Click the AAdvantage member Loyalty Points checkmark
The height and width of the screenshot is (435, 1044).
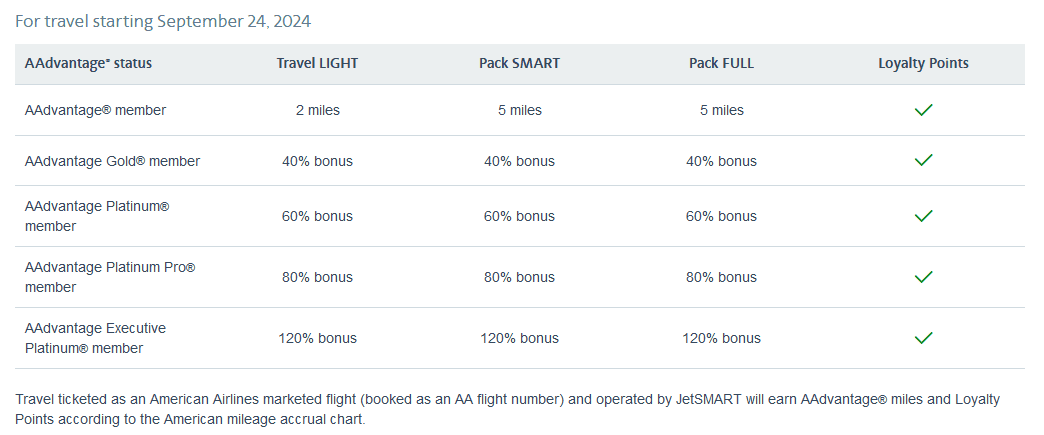coord(923,110)
